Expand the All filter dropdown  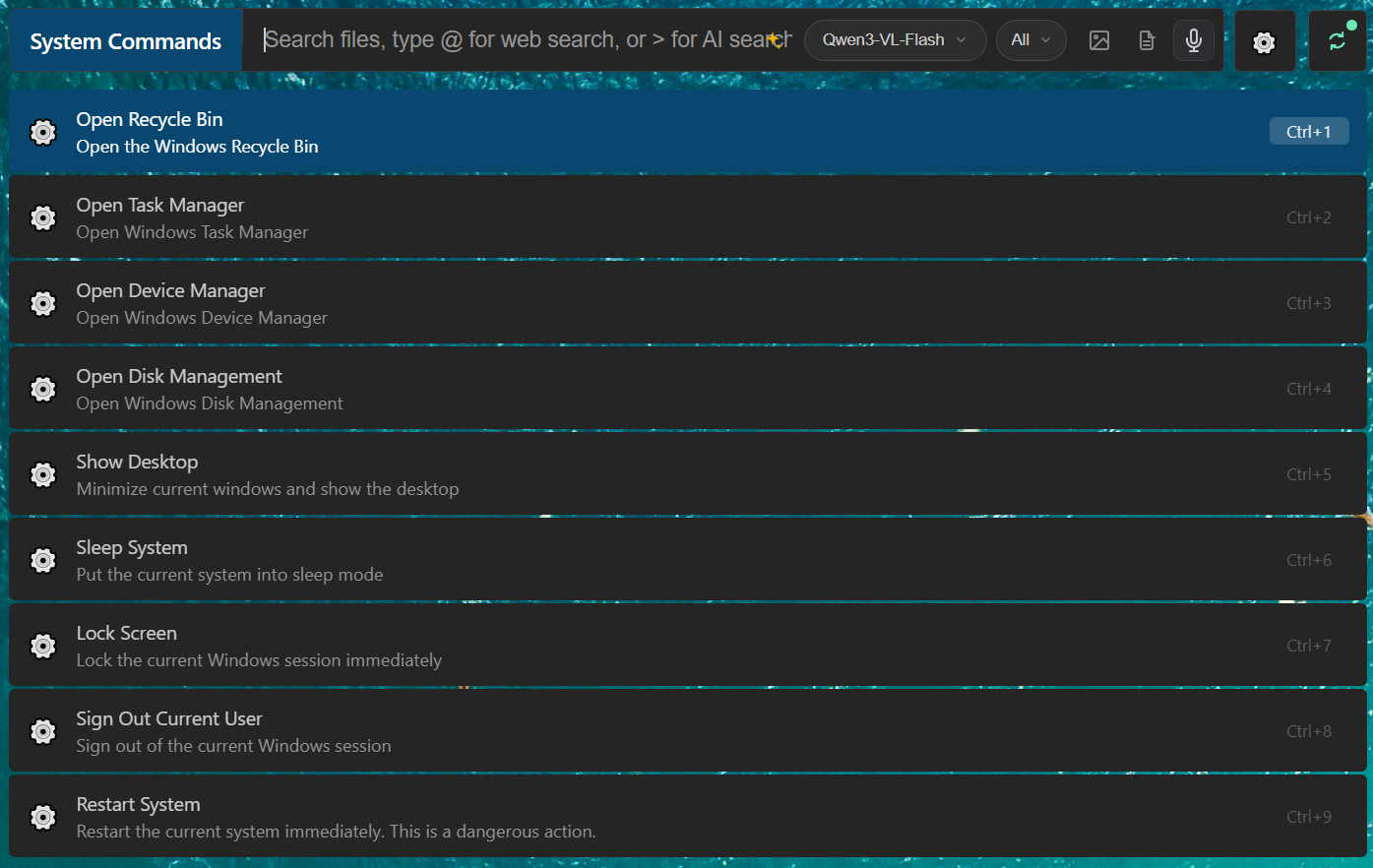(x=1030, y=40)
